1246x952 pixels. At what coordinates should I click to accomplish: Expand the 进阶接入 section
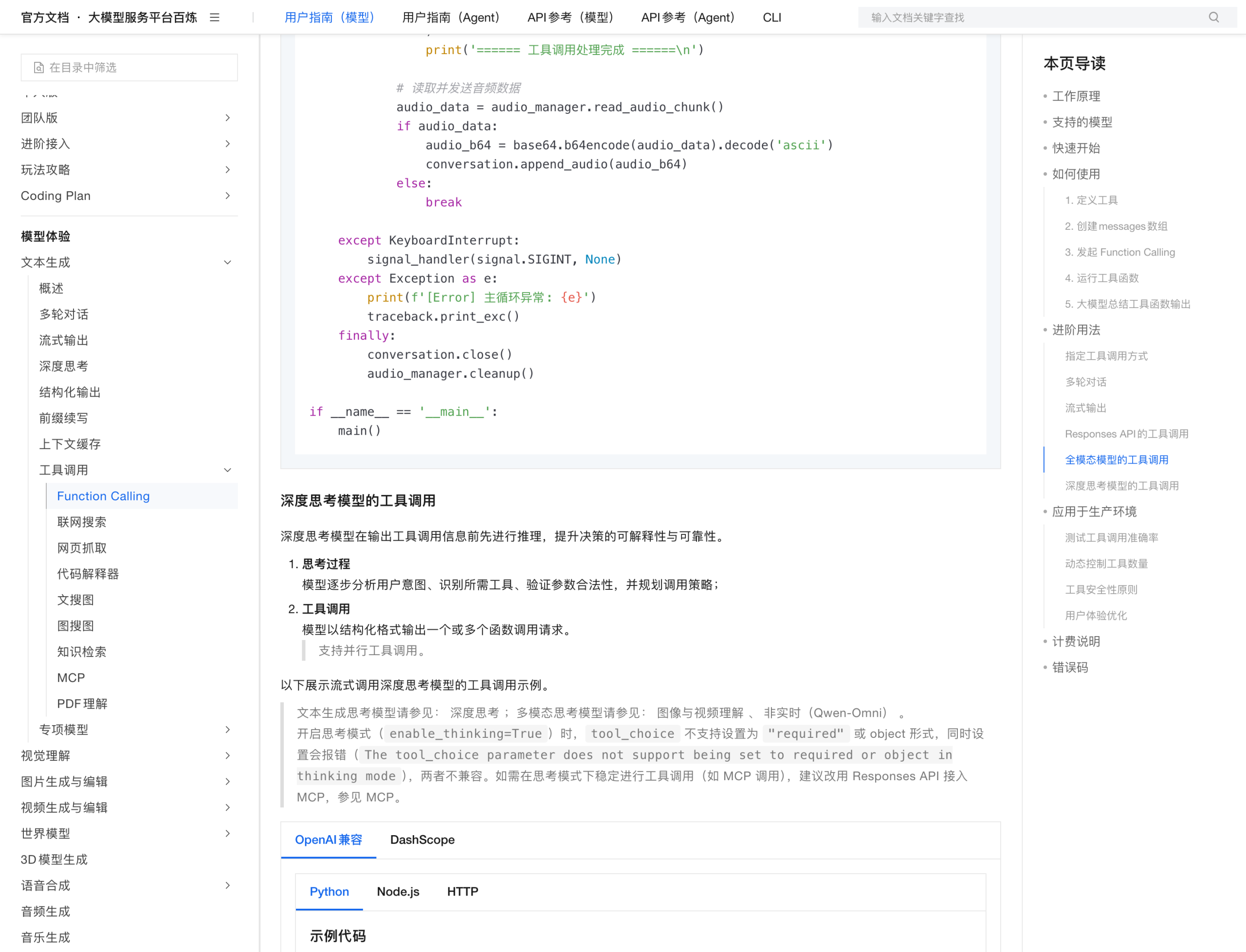point(227,144)
